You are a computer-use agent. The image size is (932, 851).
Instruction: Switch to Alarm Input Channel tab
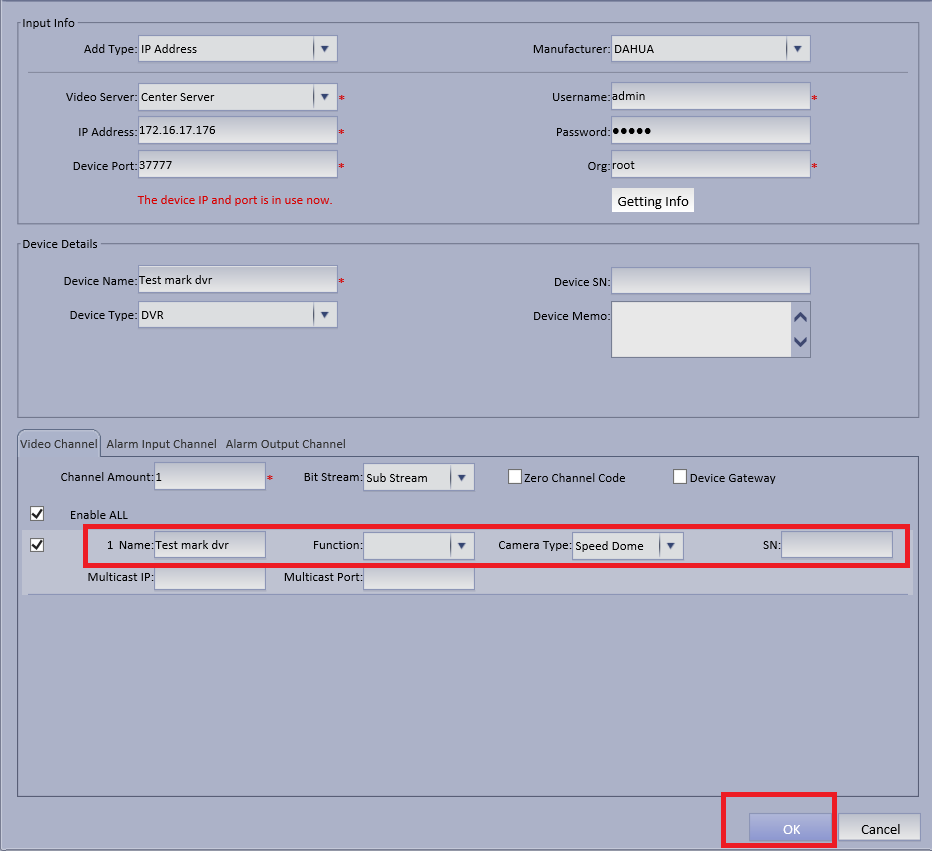click(161, 444)
